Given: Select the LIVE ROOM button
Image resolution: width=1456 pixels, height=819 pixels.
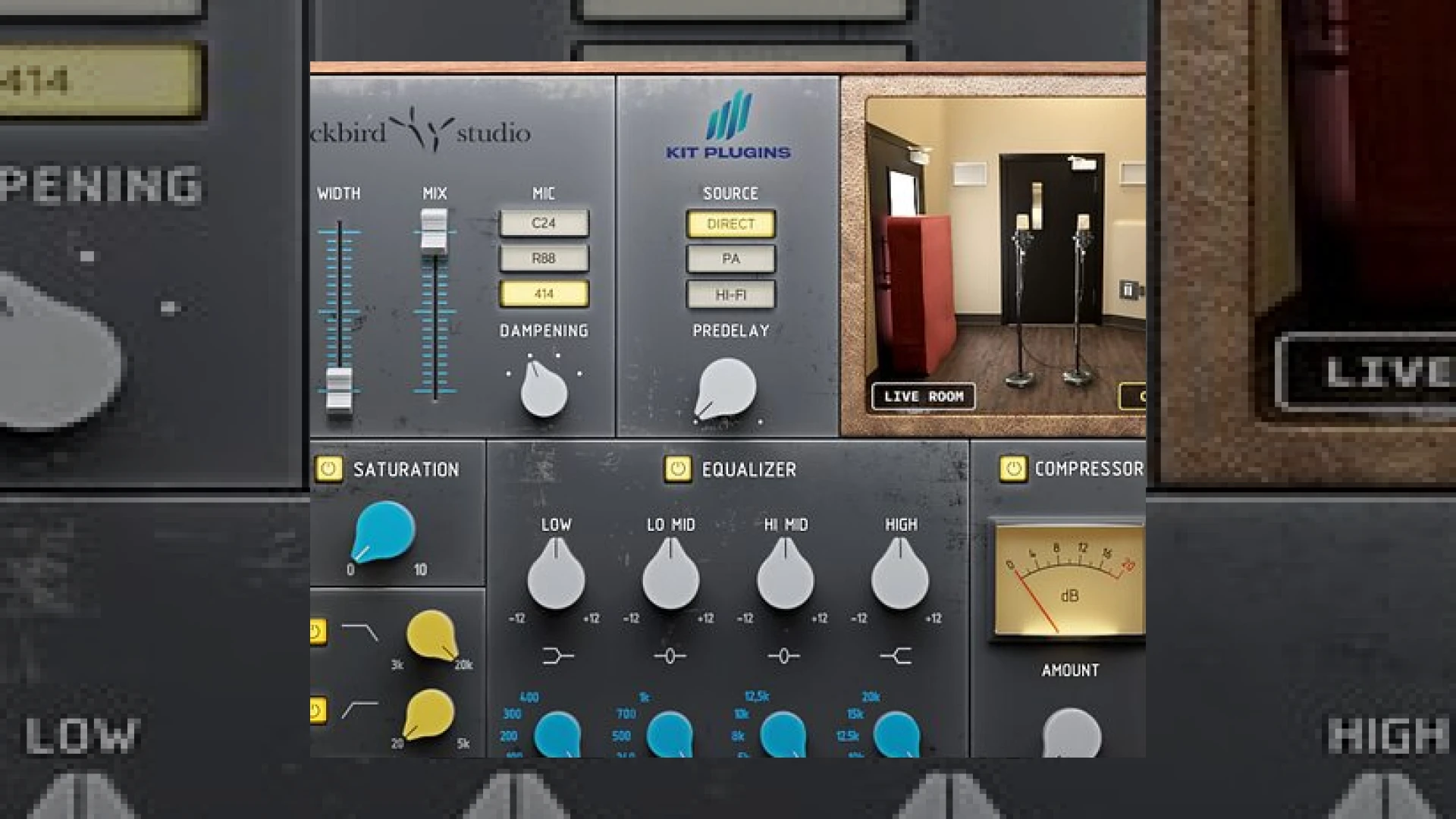Looking at the screenshot, I should [924, 397].
